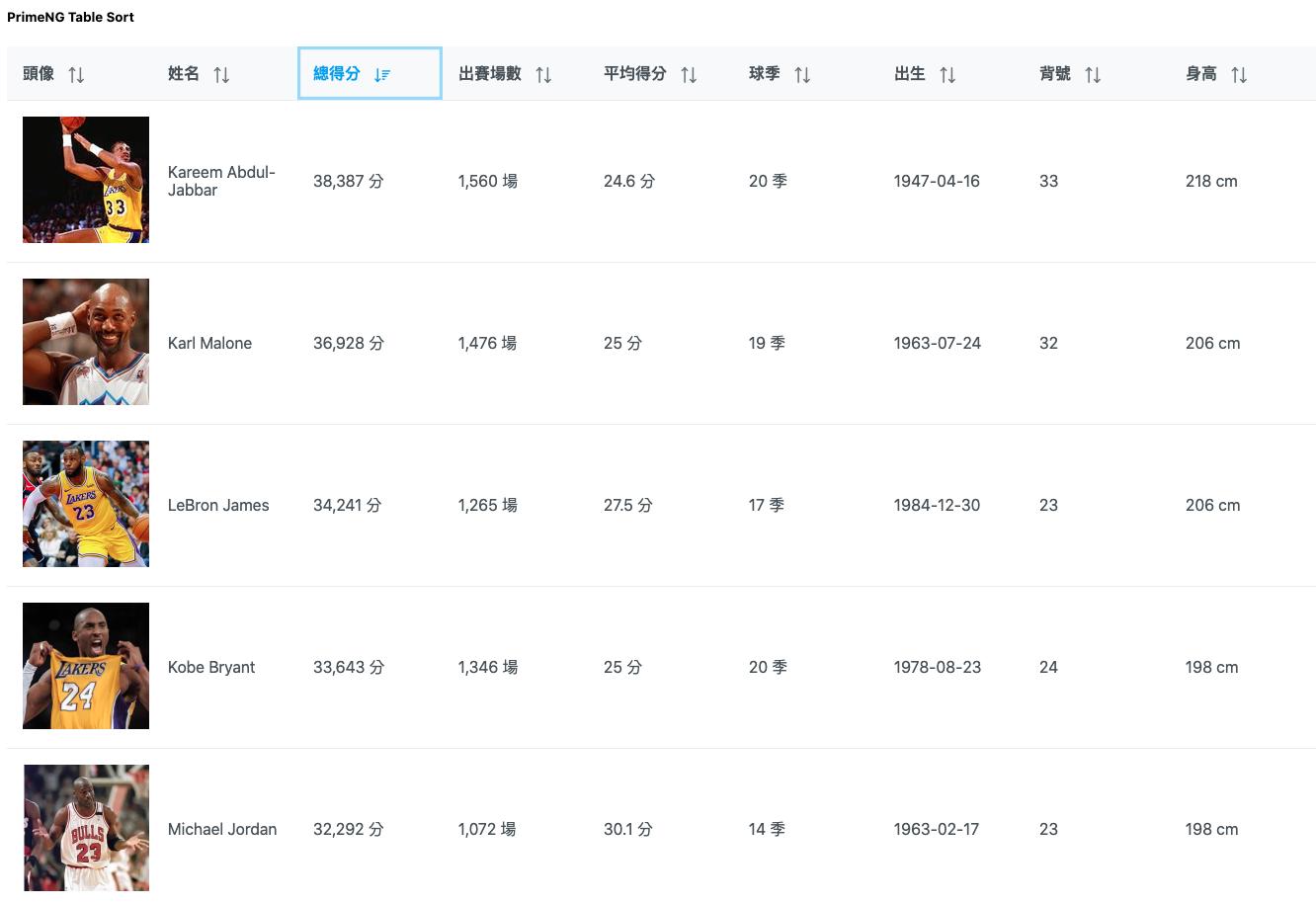Viewport: 1316px width, 904px height.
Task: Click birth date 1947-04-16
Action: 937,182
